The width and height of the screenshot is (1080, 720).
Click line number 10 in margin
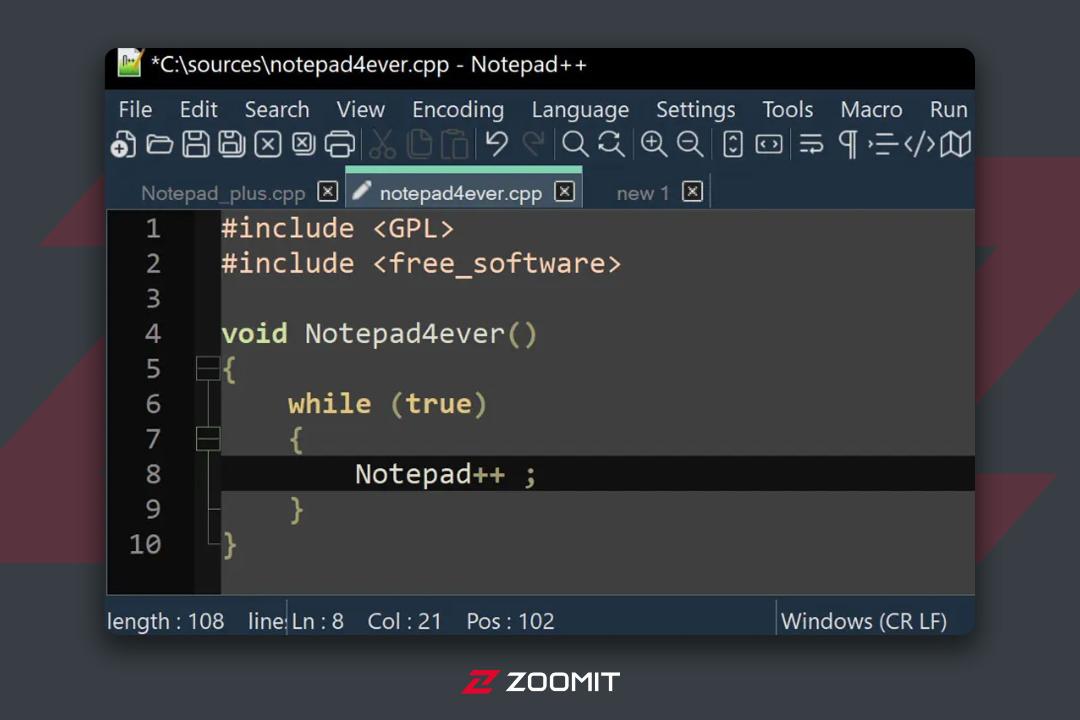coord(145,544)
